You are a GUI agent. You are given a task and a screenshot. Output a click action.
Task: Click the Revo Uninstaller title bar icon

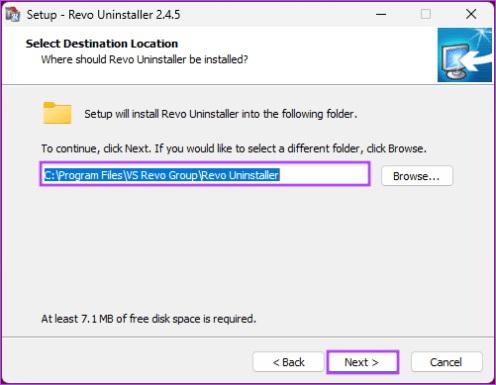click(x=13, y=15)
